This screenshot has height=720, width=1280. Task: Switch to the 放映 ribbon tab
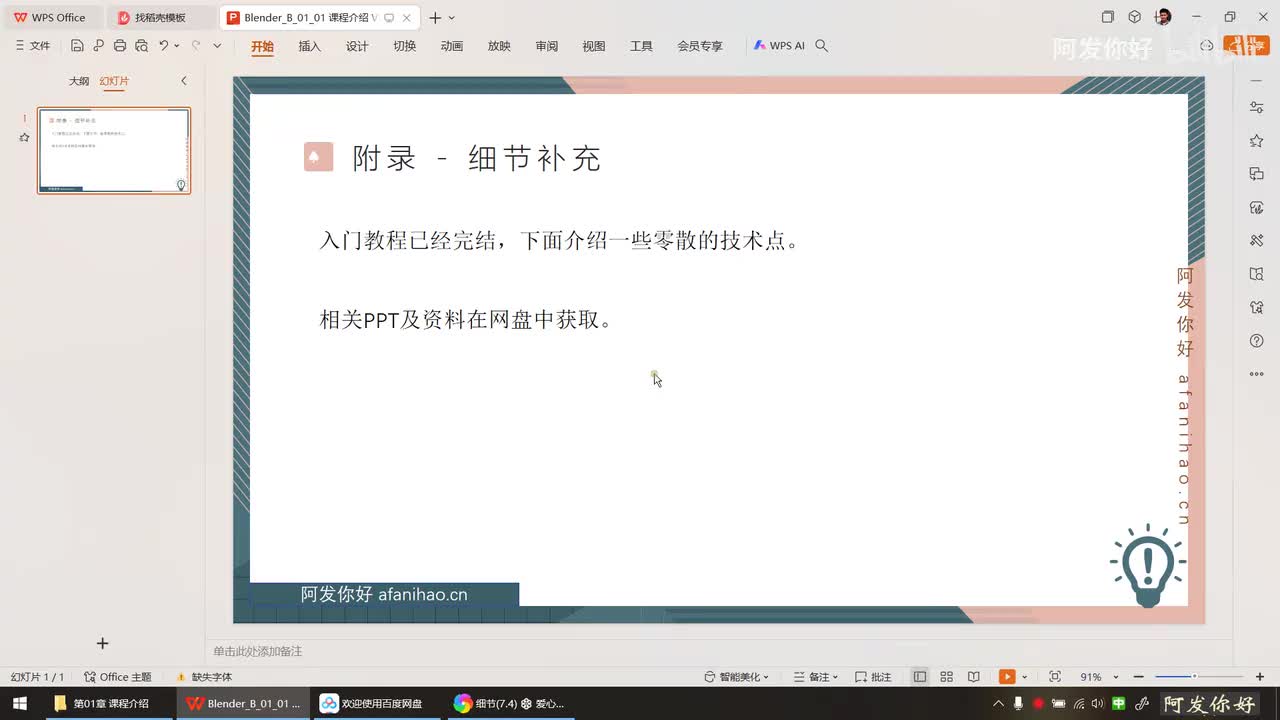[x=499, y=46]
